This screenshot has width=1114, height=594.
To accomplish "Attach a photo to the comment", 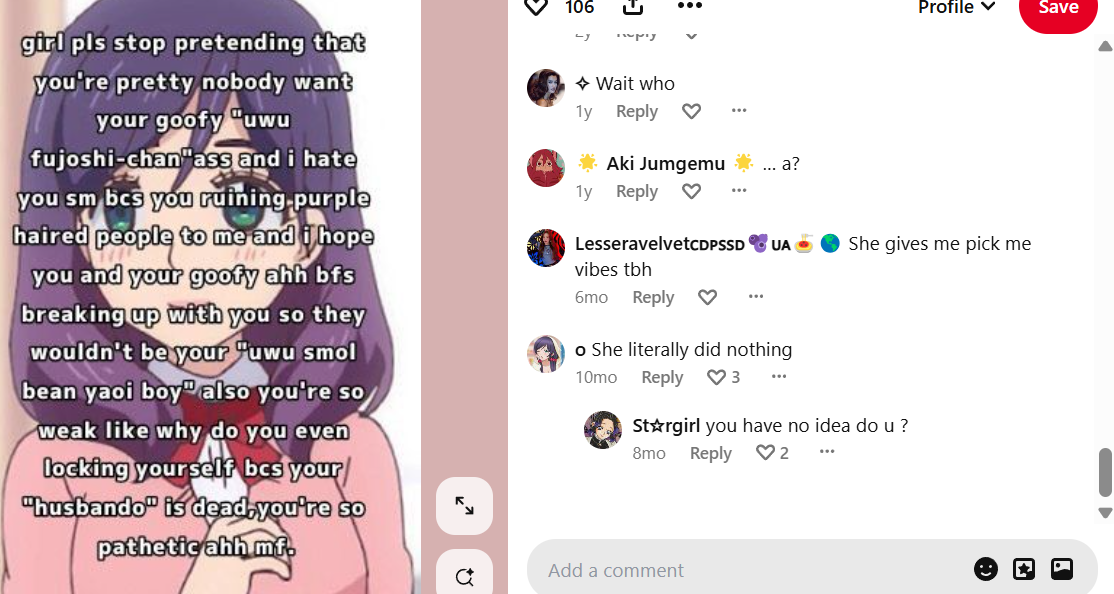I will pyautogui.click(x=1061, y=569).
